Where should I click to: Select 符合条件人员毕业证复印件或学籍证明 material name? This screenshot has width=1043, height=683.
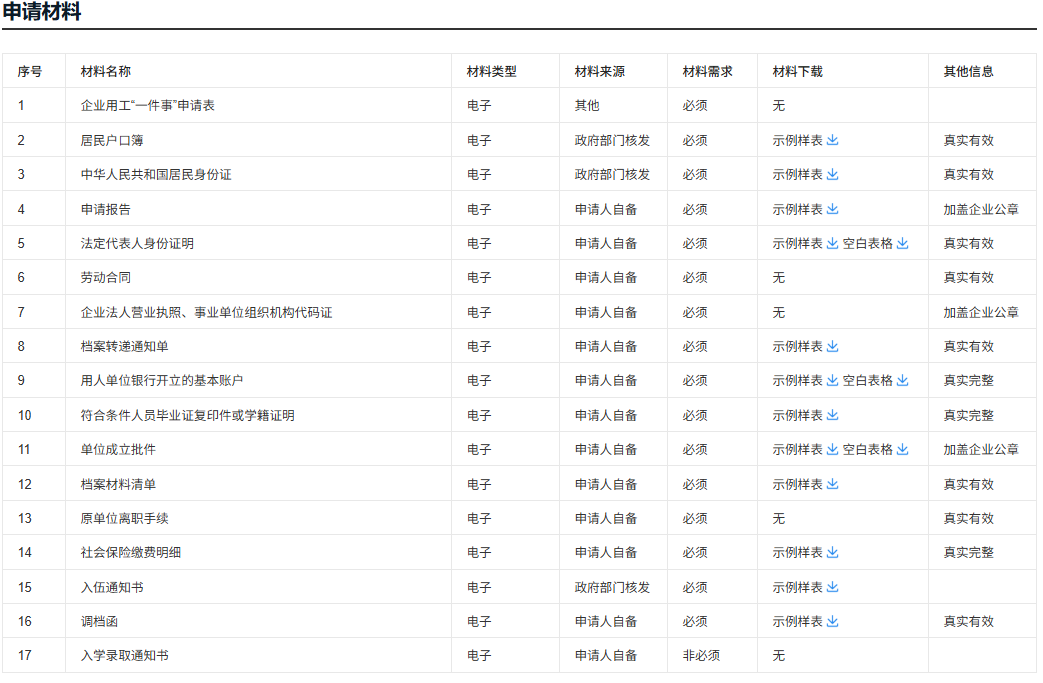pyautogui.click(x=188, y=415)
